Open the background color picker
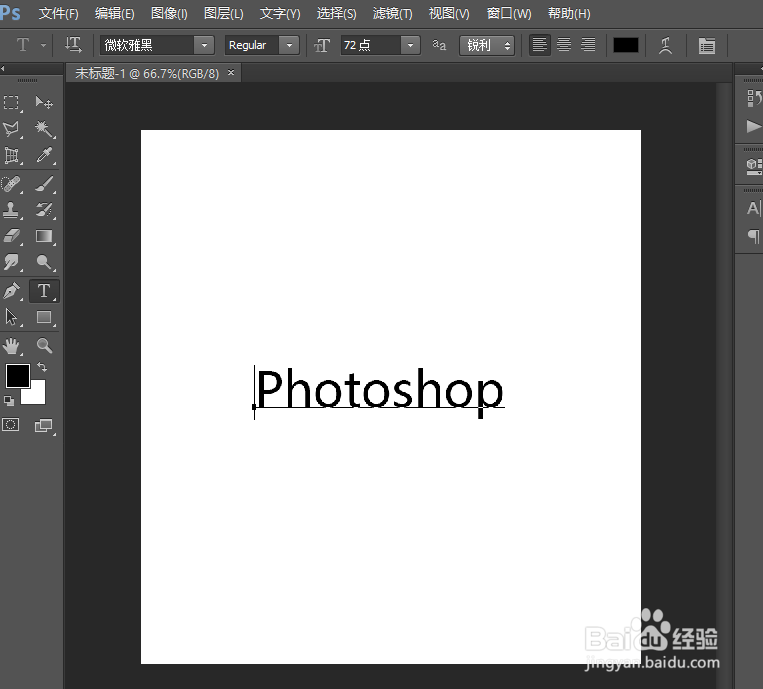The image size is (763, 689). coord(38,395)
